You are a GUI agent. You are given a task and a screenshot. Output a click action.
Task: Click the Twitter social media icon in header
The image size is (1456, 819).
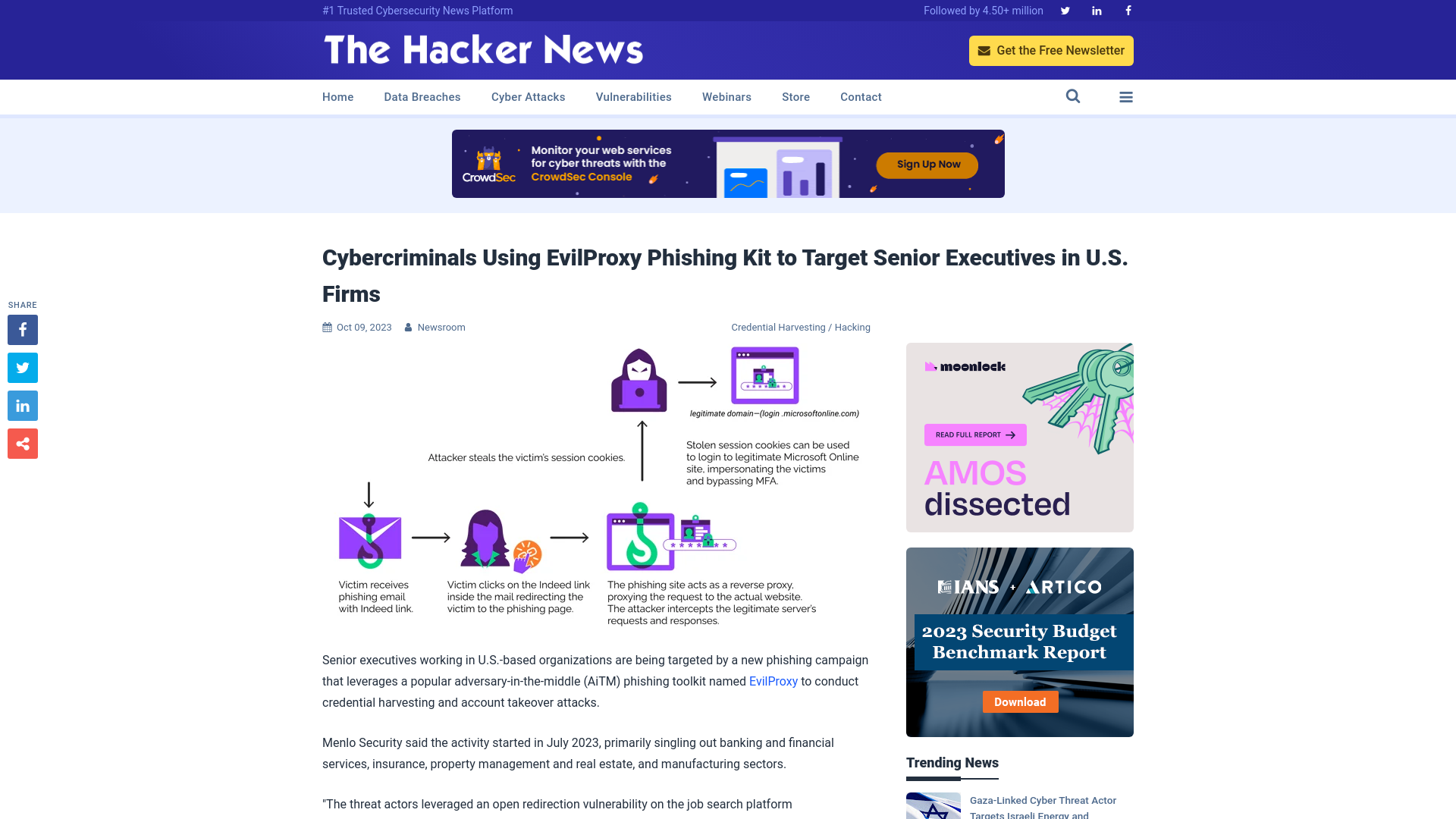1065,10
